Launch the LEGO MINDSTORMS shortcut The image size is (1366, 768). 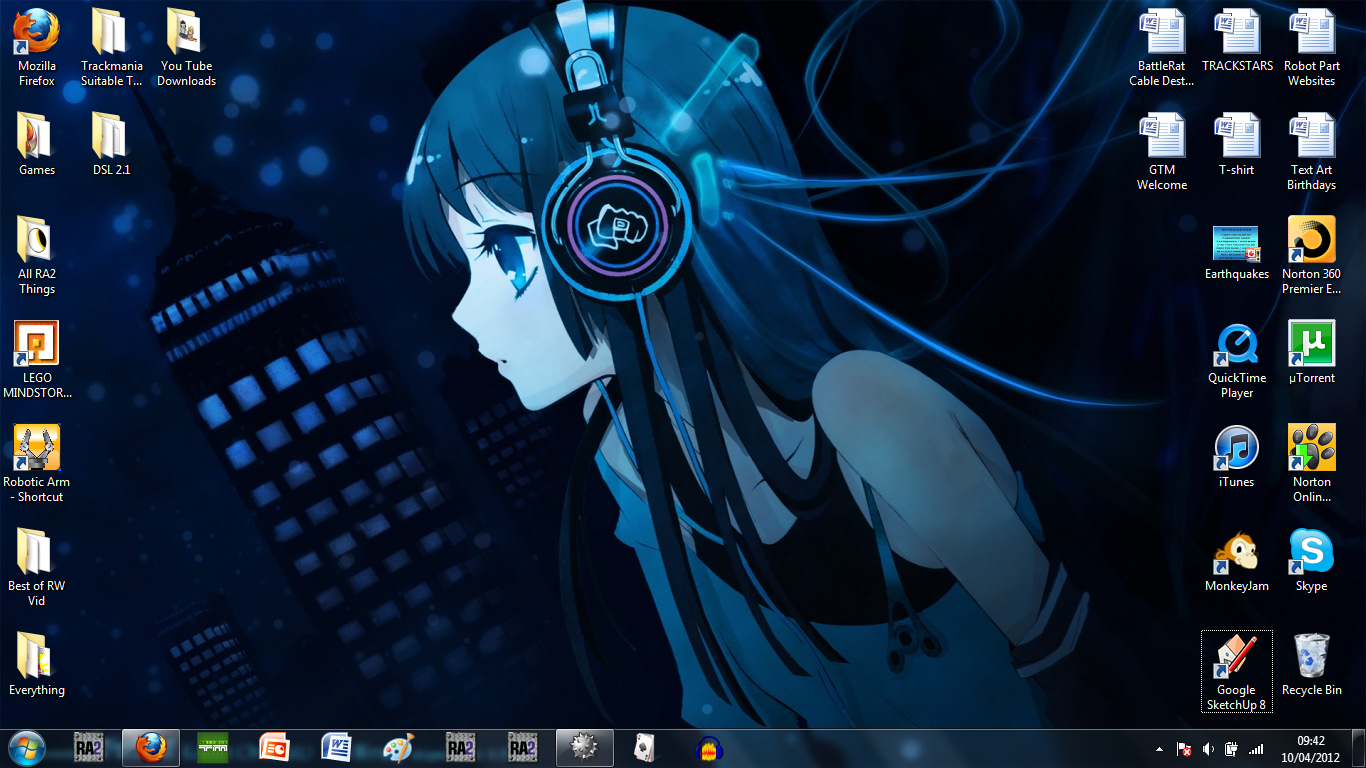pyautogui.click(x=37, y=359)
